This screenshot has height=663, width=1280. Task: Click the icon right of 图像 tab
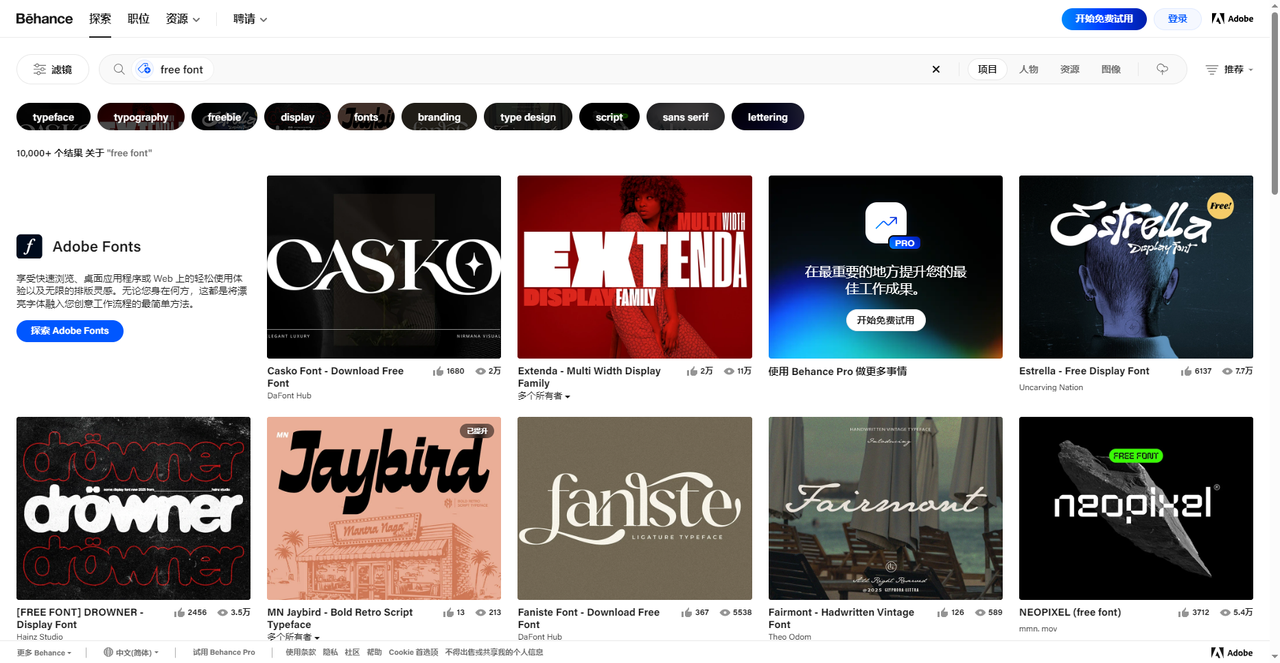pos(1162,69)
